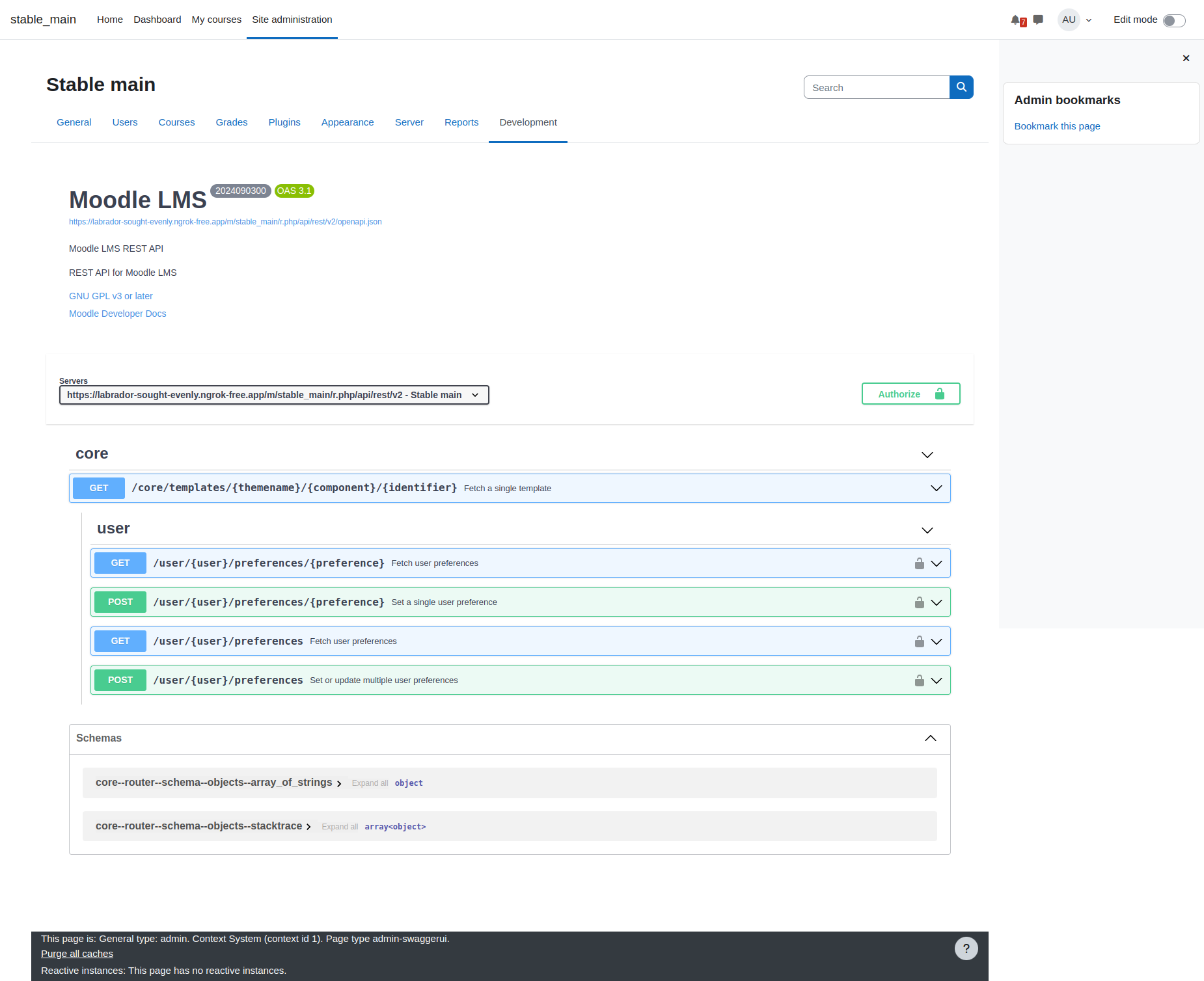Click lock icon on GET /user/{user}/preferences row
1204x981 pixels.
tap(919, 641)
